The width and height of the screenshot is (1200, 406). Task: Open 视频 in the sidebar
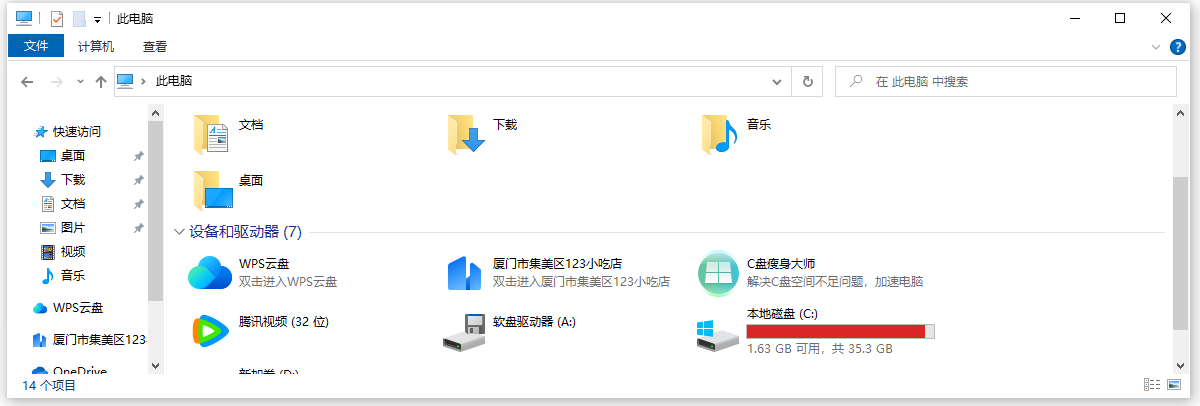pyautogui.click(x=73, y=252)
